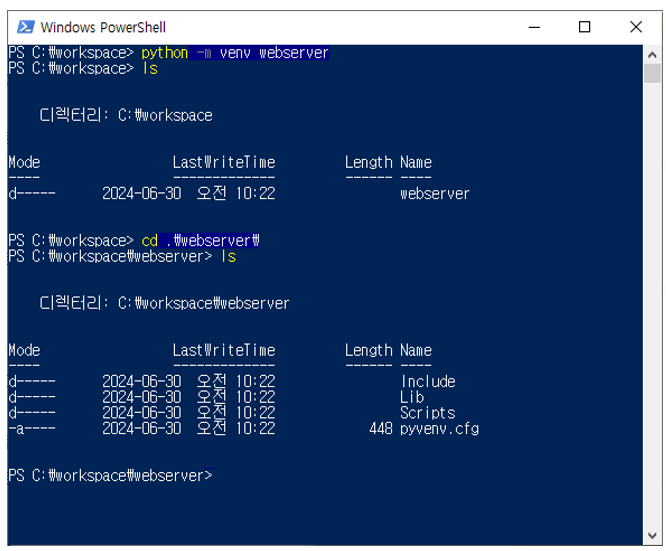This screenshot has width=666, height=551.
Task: Close the Windows PowerShell window
Action: (x=635, y=27)
